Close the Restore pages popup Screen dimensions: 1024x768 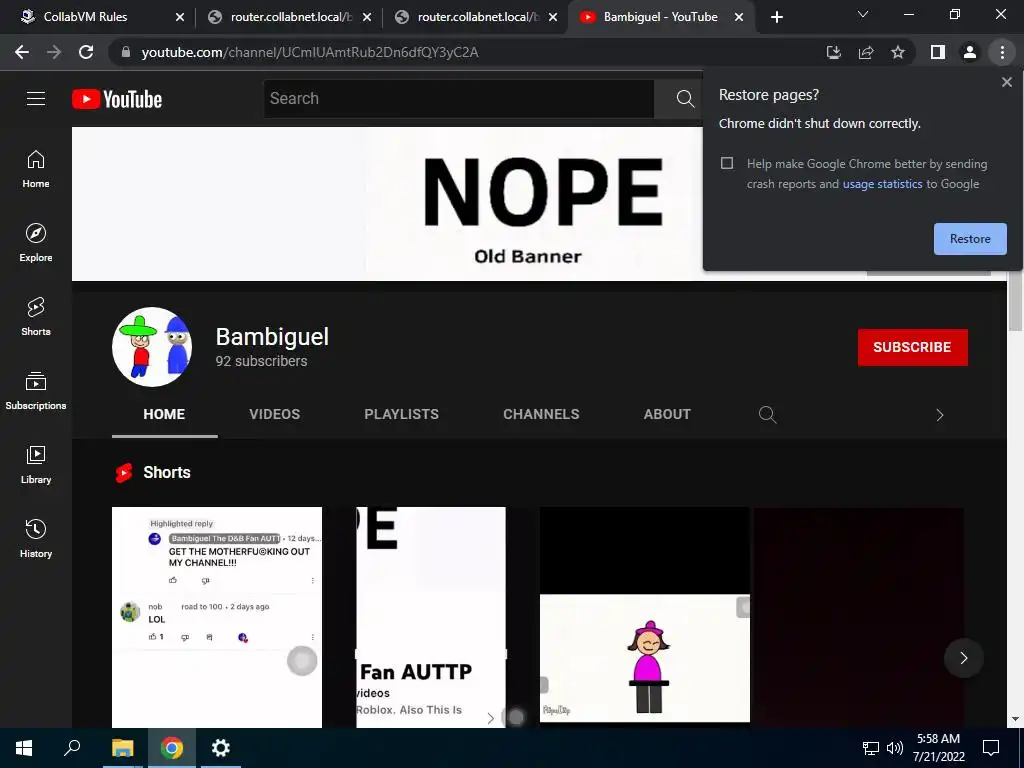1006,82
